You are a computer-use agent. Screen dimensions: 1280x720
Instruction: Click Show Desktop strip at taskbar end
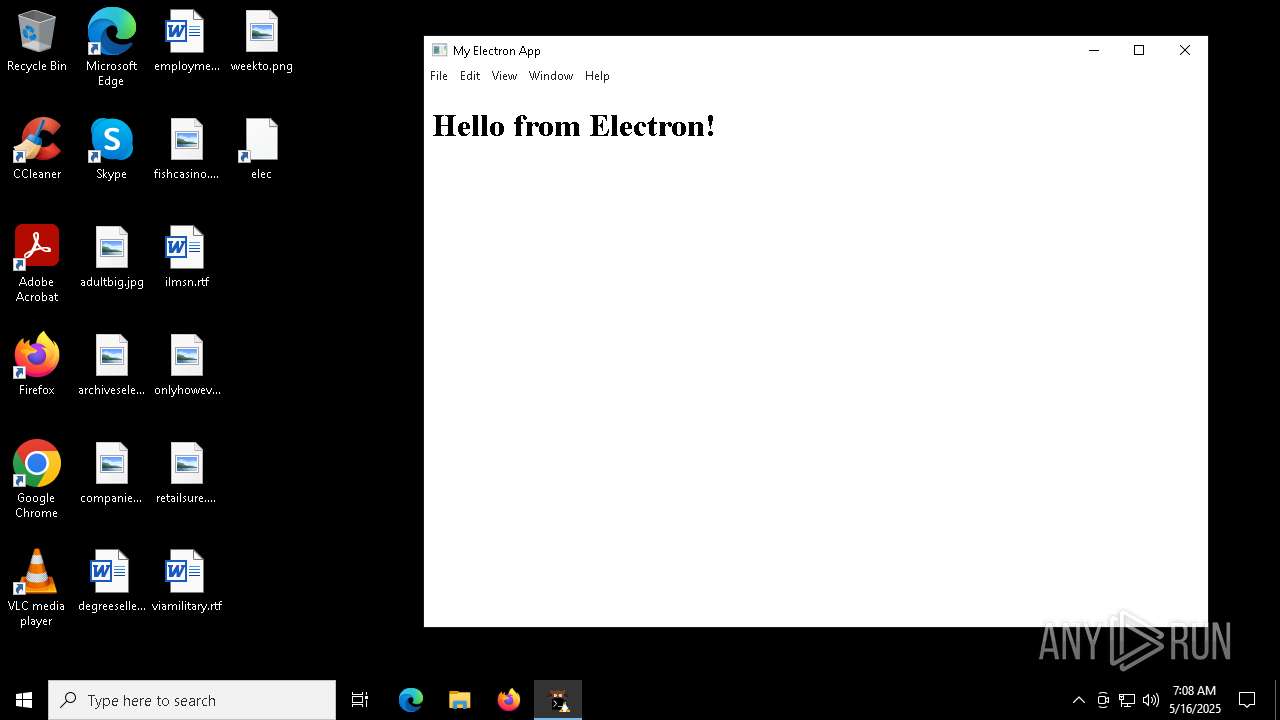point(1277,700)
